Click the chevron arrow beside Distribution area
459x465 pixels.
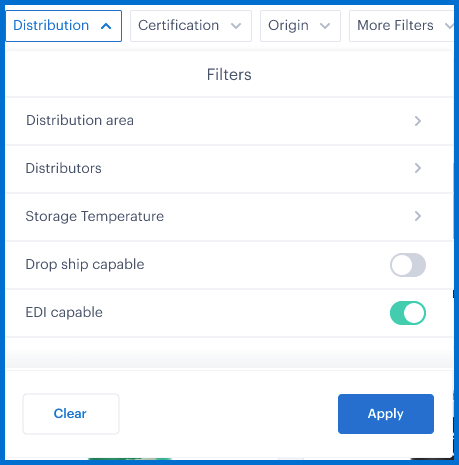pos(418,121)
